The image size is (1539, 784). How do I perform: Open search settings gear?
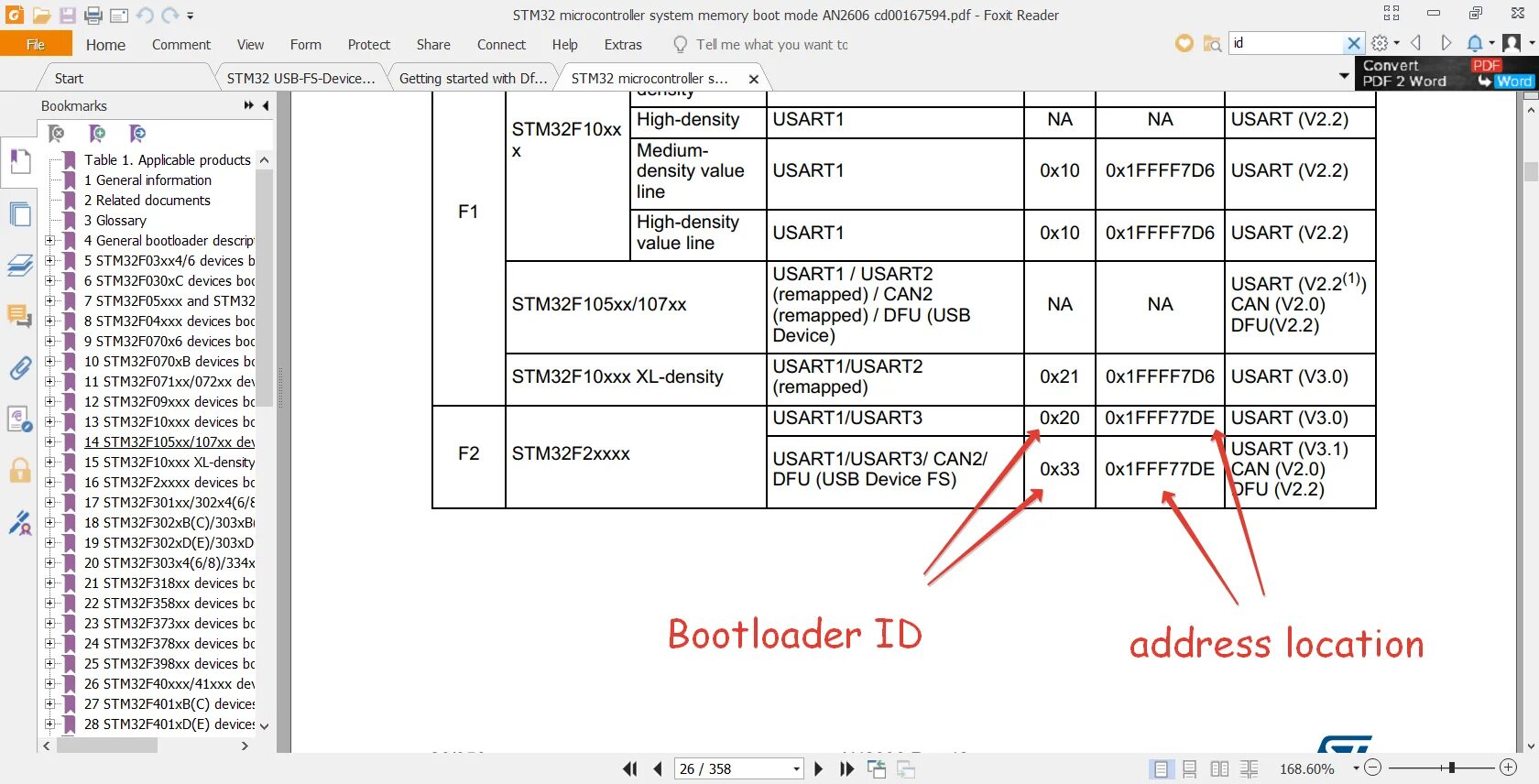pyautogui.click(x=1380, y=43)
